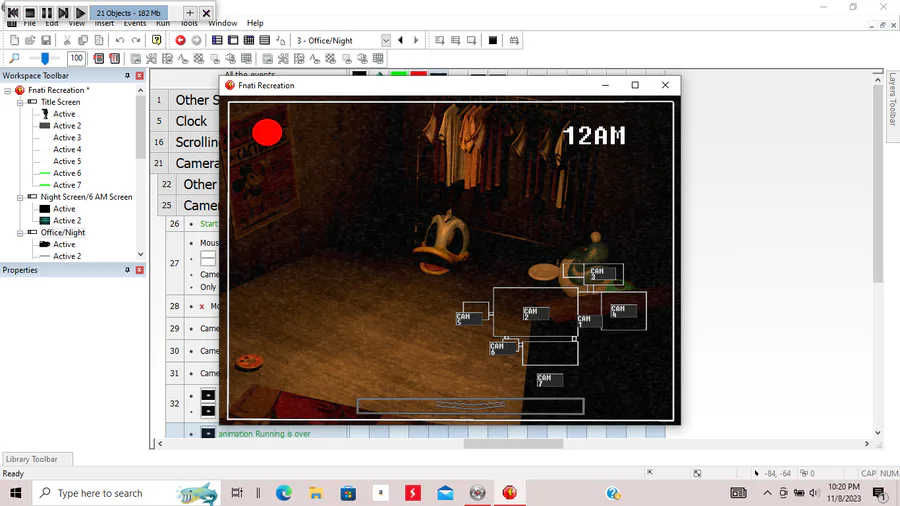This screenshot has width=900, height=506.
Task: Pause the running application
Action: coord(46,13)
